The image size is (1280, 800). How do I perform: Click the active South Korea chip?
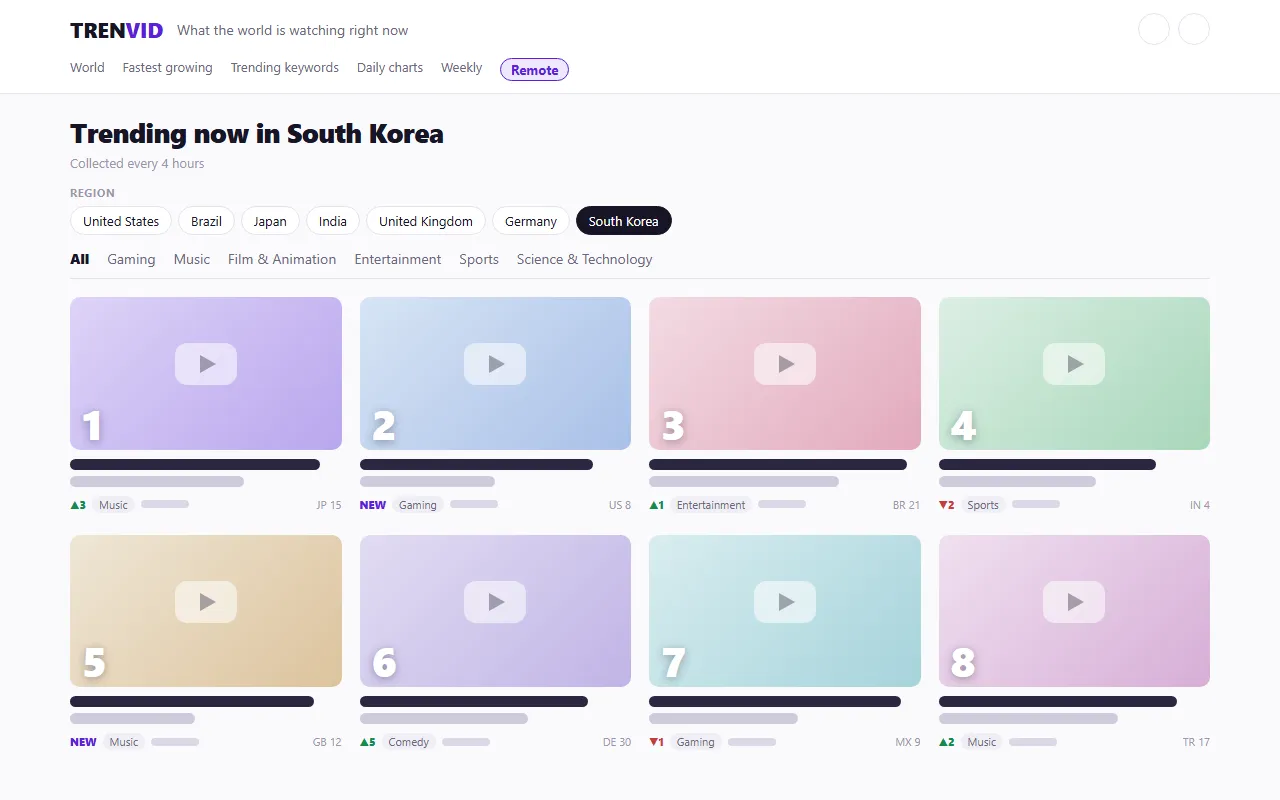(x=624, y=221)
